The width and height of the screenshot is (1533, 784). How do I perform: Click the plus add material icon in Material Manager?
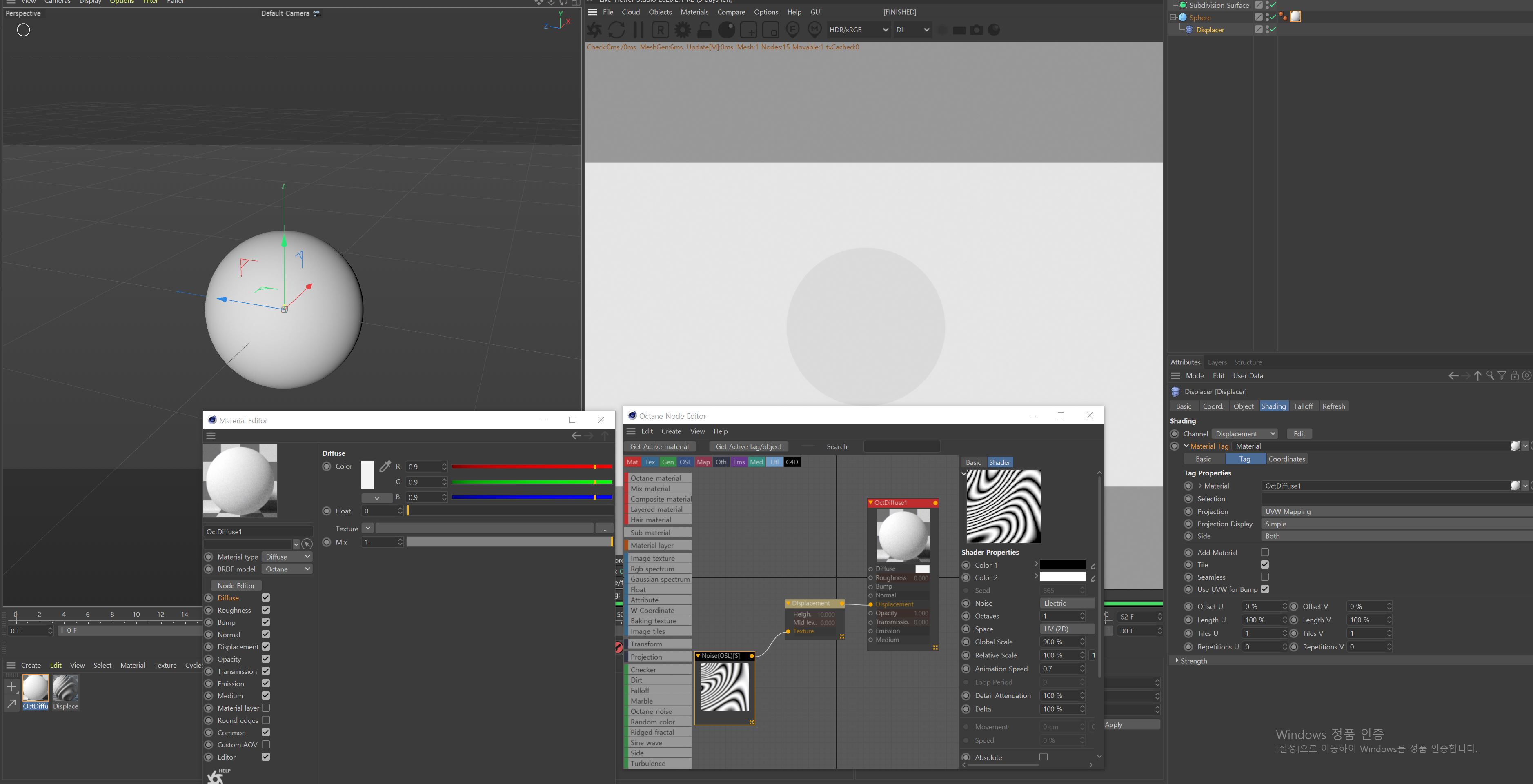[11, 686]
